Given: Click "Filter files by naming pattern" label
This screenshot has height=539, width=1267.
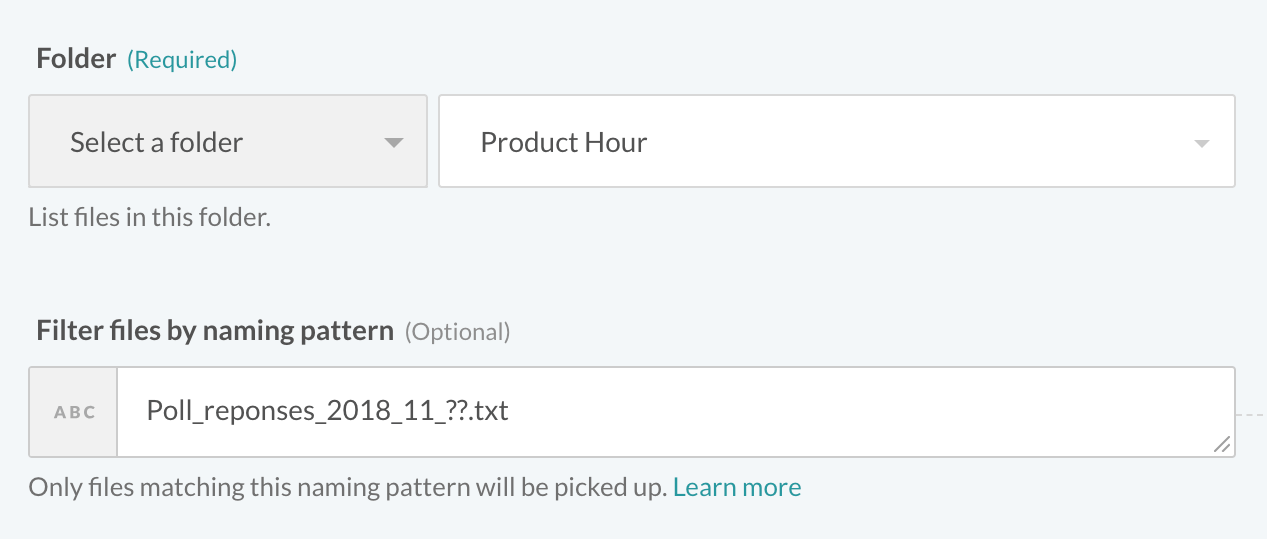Looking at the screenshot, I should (x=215, y=331).
